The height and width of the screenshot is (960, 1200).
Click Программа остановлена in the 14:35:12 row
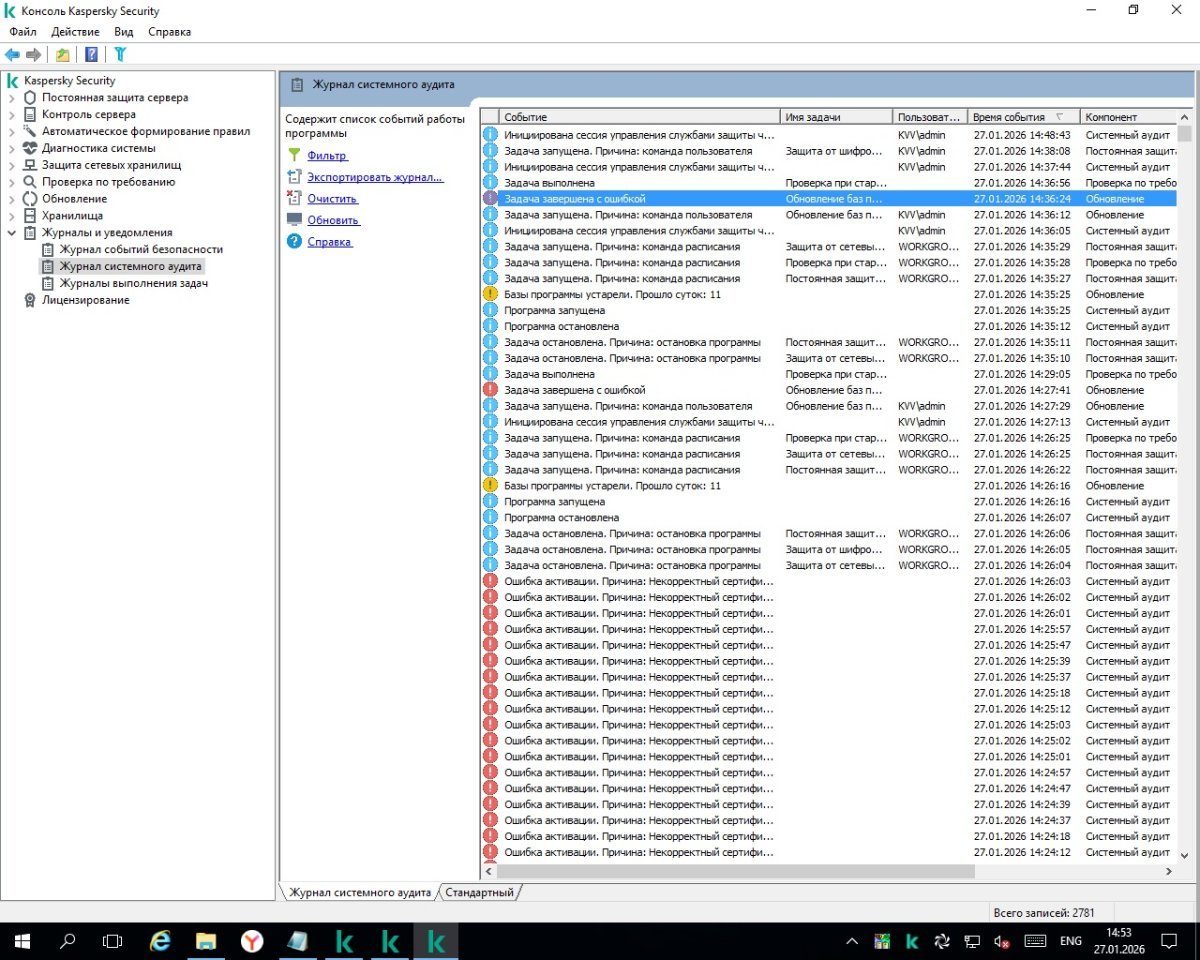click(561, 327)
